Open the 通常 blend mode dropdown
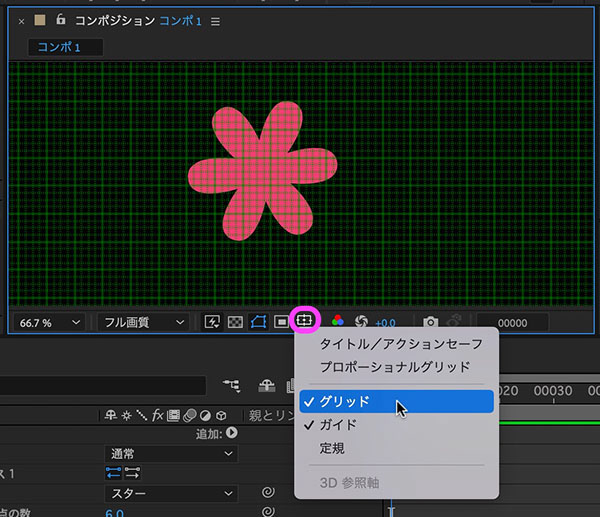This screenshot has height=517, width=600. [x=171, y=454]
